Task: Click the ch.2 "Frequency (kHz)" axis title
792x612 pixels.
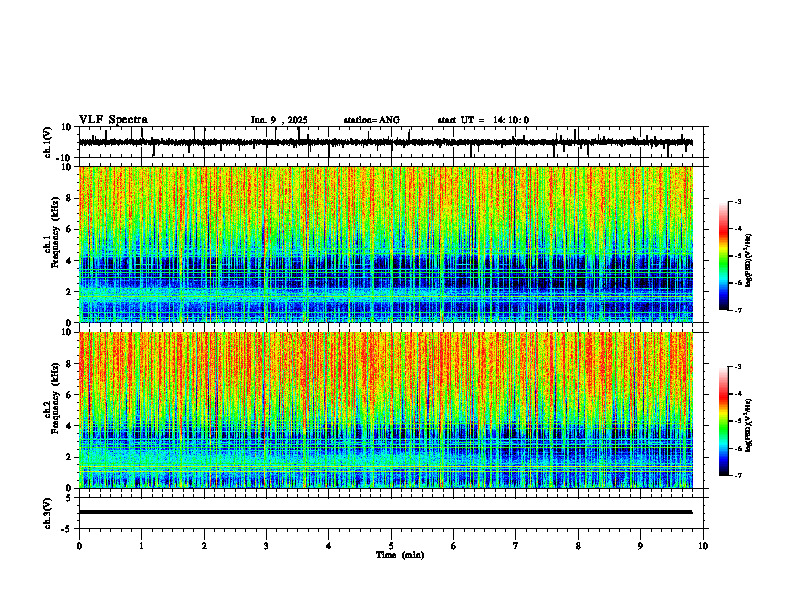Action: (55, 397)
